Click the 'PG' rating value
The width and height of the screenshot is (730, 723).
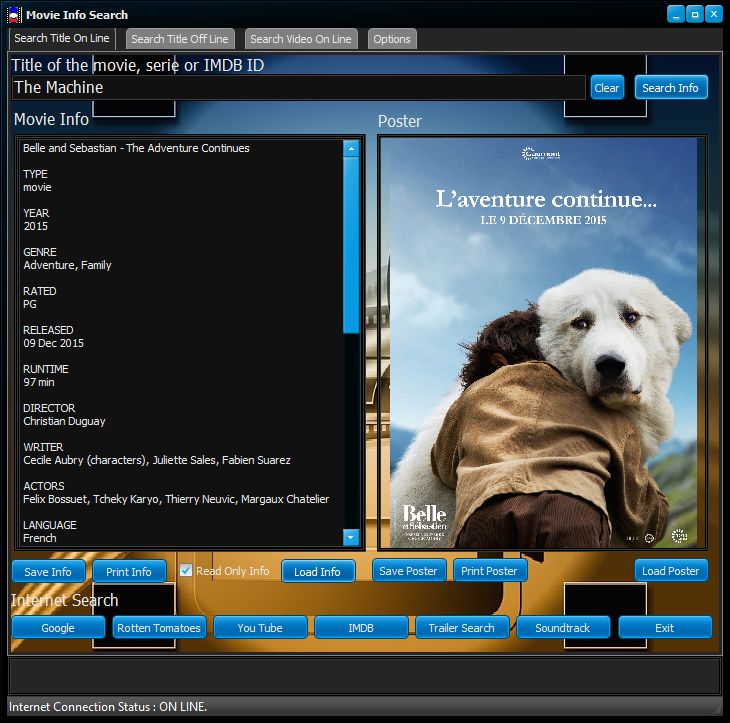tap(30, 304)
